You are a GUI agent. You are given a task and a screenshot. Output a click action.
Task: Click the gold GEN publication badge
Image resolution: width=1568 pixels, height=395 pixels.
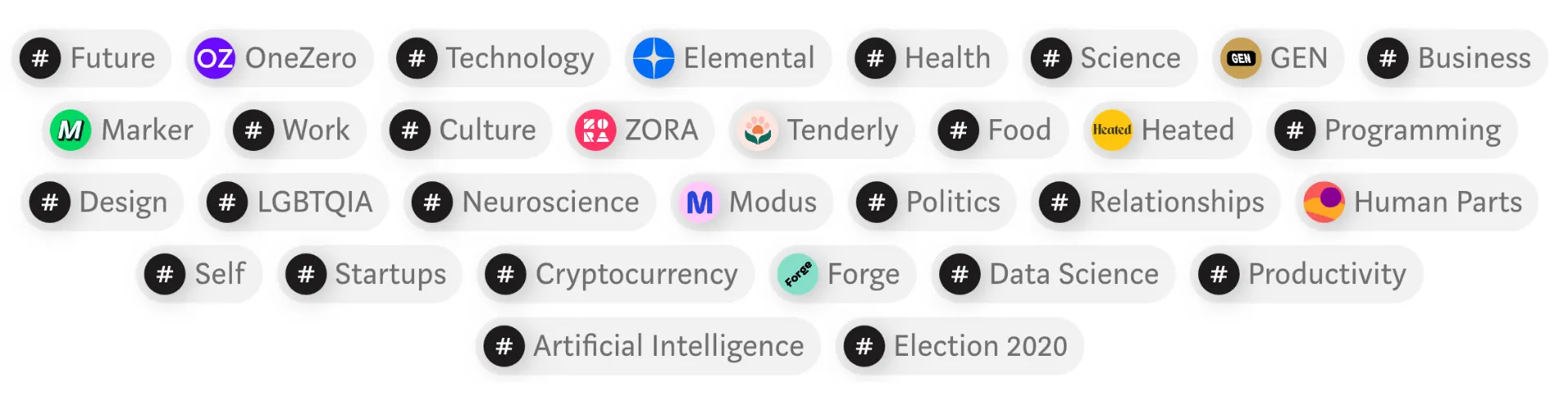[1241, 59]
